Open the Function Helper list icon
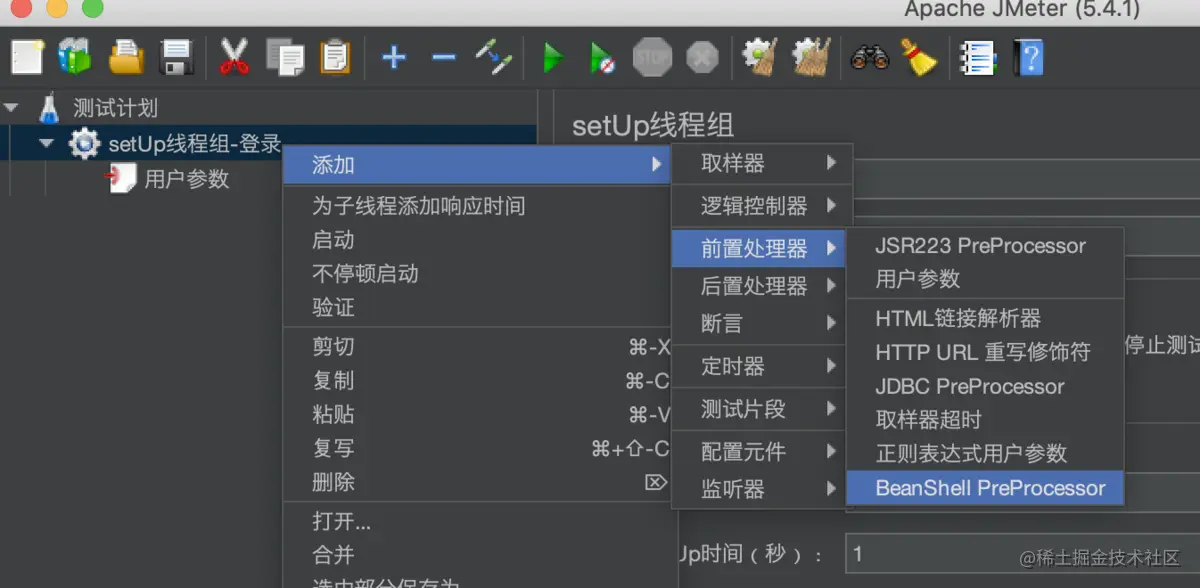 [977, 57]
